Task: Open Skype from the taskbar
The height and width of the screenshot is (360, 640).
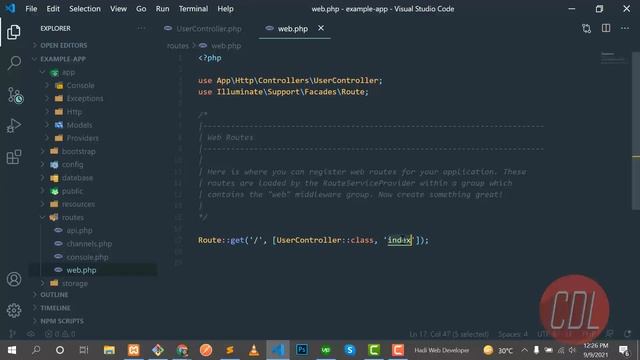Action: point(350,350)
